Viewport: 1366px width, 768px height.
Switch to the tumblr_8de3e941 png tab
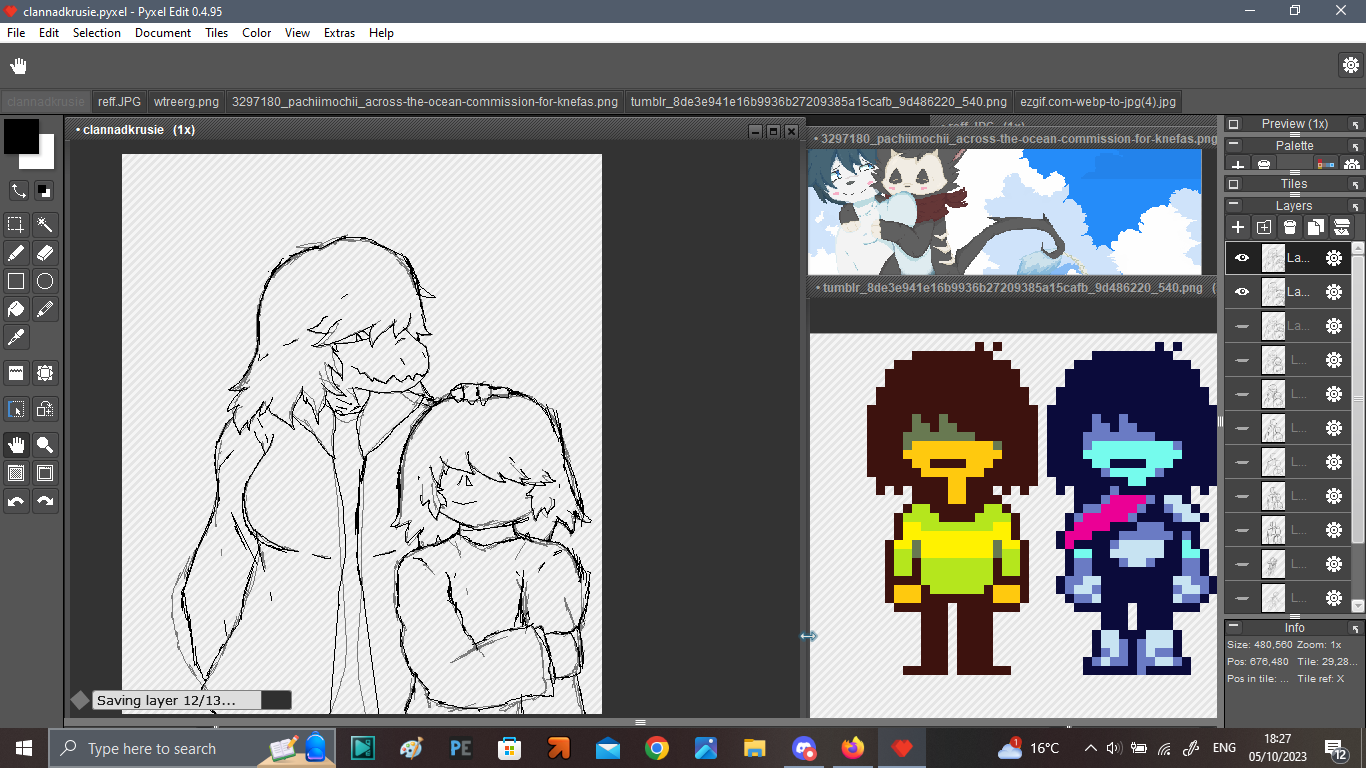coord(818,102)
